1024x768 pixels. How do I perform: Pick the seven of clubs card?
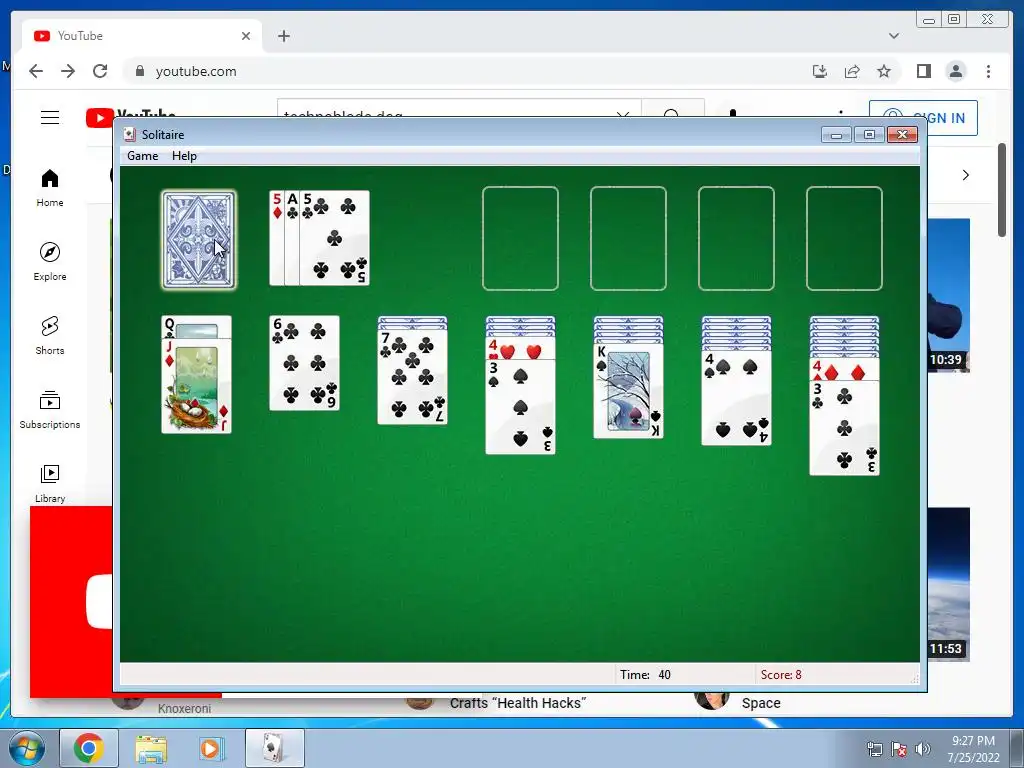coord(413,377)
